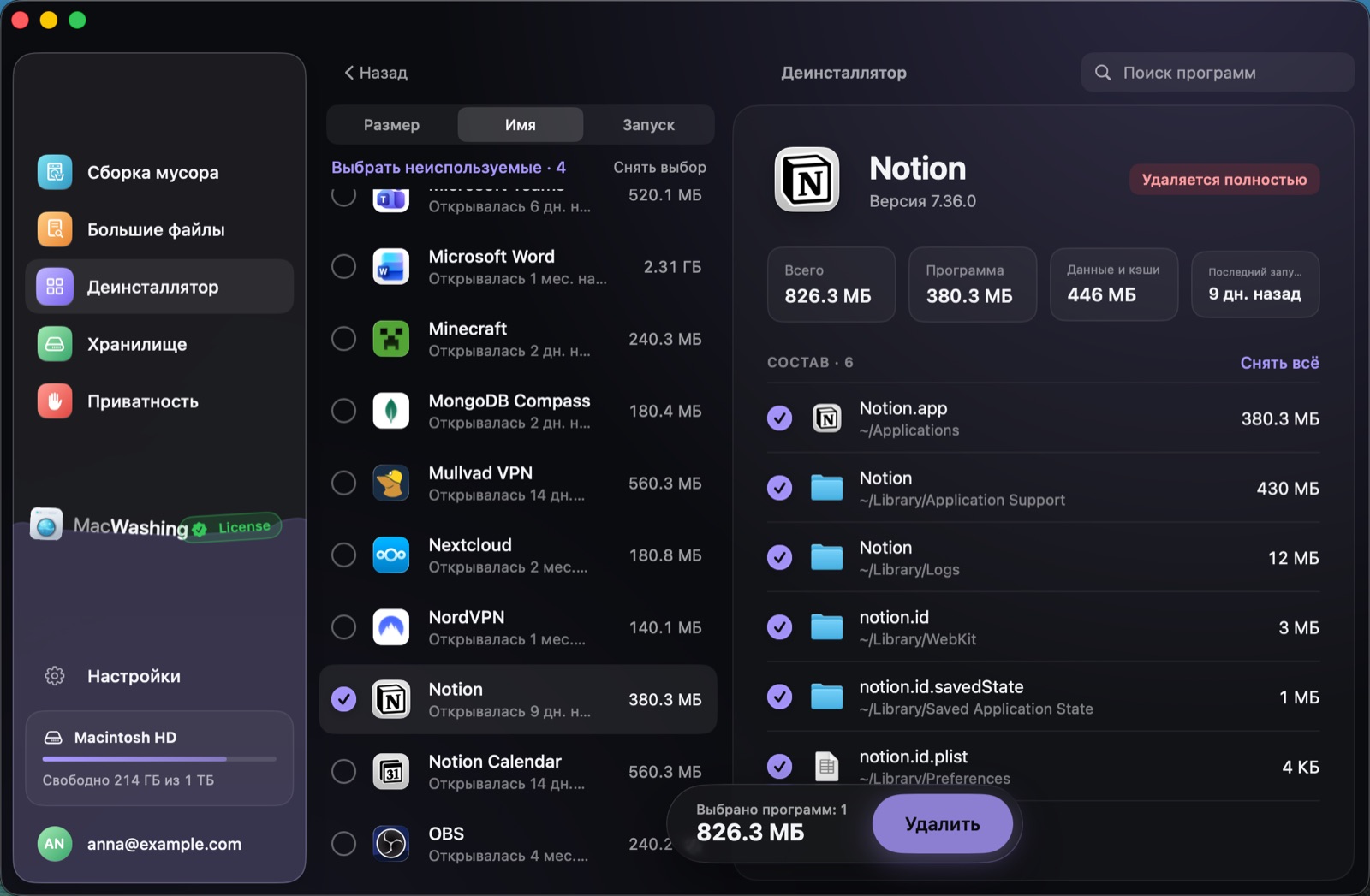Open the Большие файлы sidebar icon
The width and height of the screenshot is (1370, 896).
(55, 229)
